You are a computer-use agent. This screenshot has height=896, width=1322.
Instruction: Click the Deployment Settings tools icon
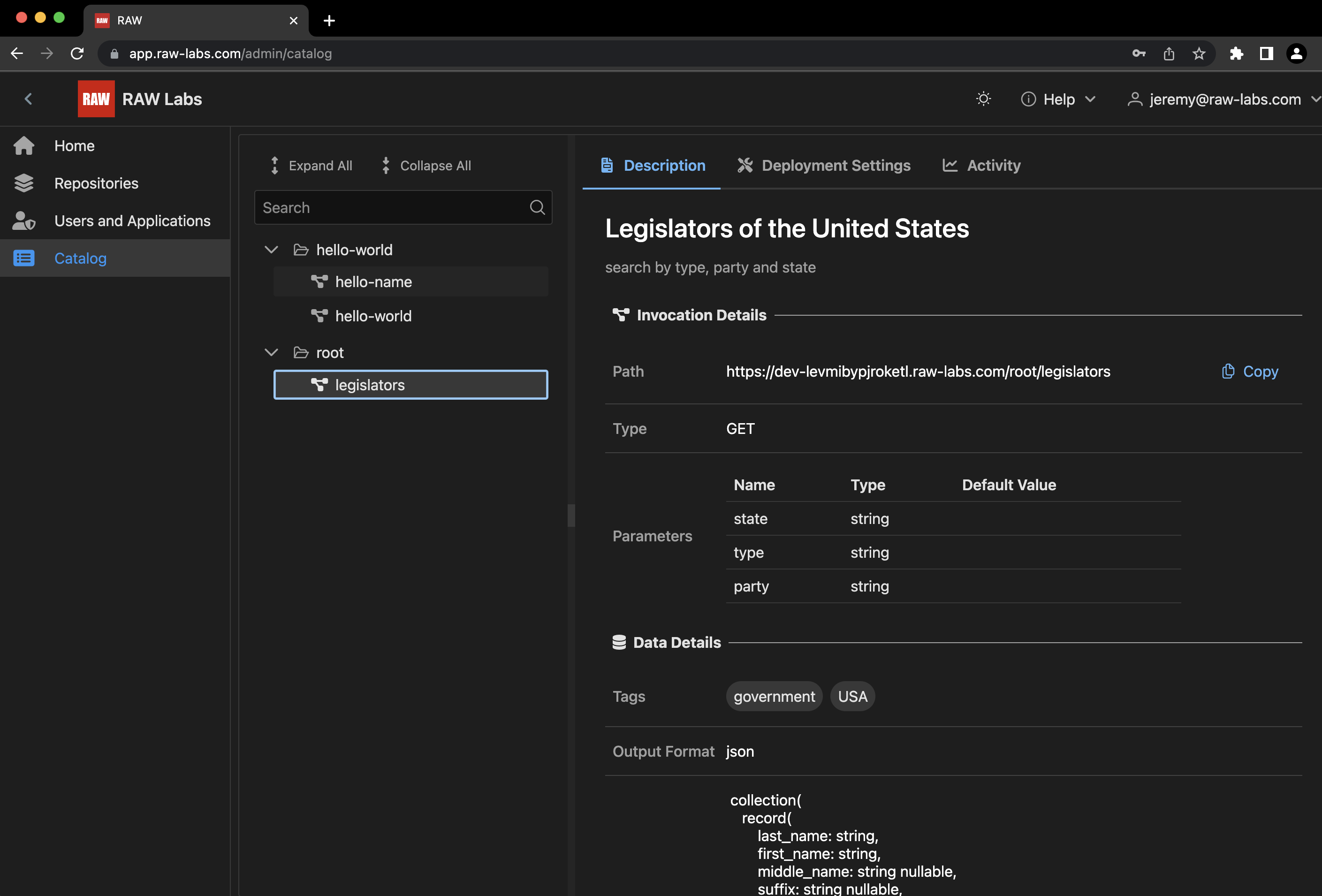tap(745, 166)
